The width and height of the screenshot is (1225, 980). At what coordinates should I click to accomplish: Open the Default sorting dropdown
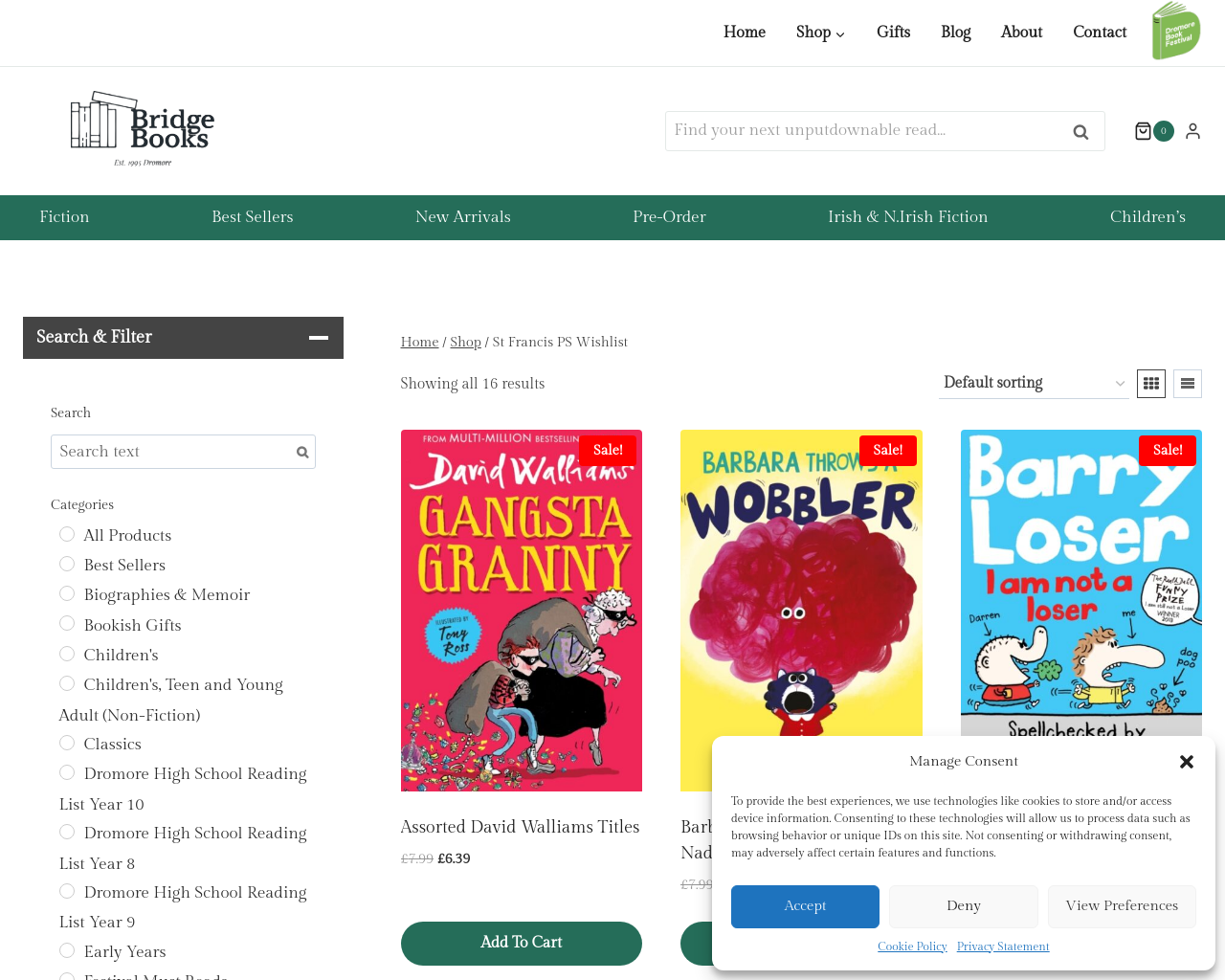[x=1034, y=383]
